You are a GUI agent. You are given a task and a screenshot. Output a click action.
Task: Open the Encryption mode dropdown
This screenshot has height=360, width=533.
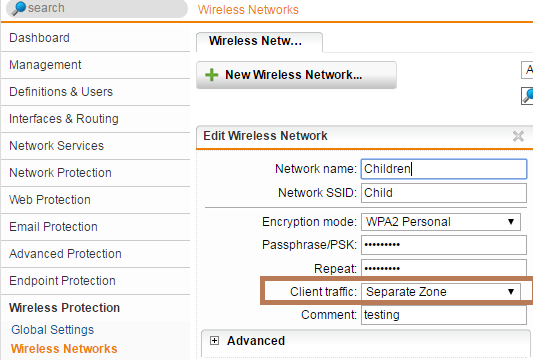(441, 222)
